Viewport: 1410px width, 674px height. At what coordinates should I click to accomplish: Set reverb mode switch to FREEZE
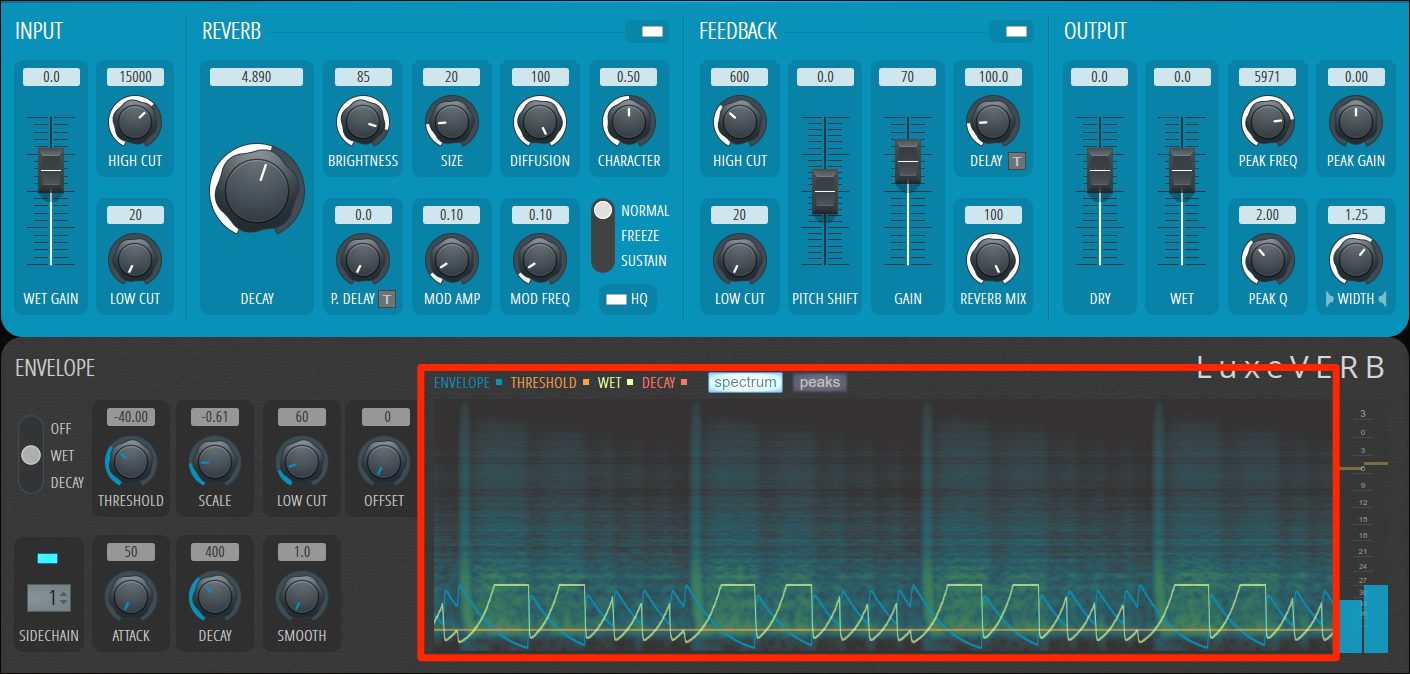(642, 236)
